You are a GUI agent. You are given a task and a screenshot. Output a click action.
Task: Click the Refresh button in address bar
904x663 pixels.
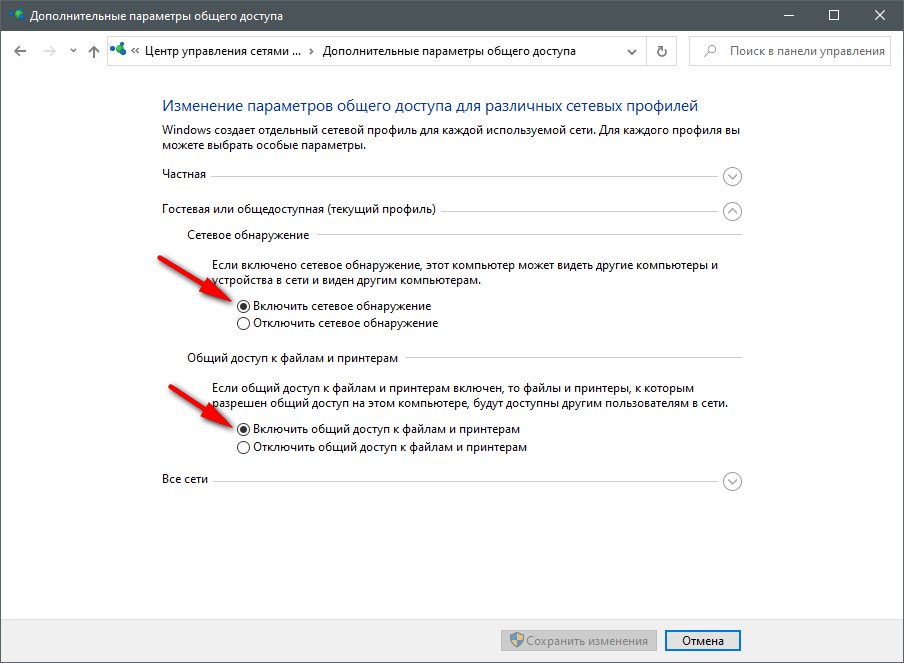click(661, 51)
